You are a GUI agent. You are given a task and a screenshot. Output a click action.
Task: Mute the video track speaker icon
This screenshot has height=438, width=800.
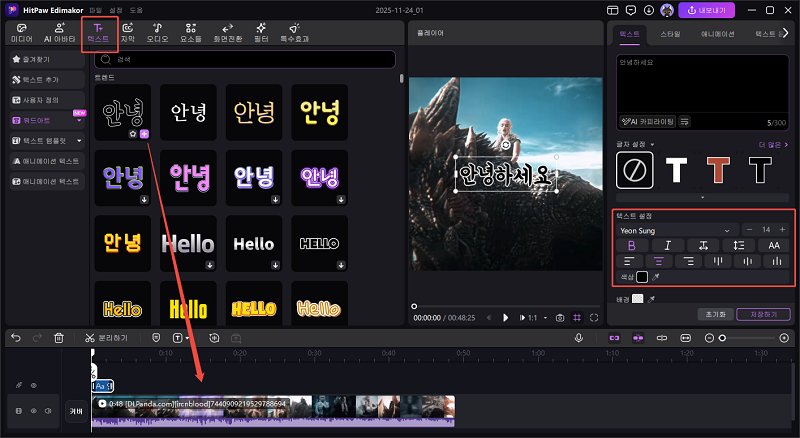click(x=48, y=410)
